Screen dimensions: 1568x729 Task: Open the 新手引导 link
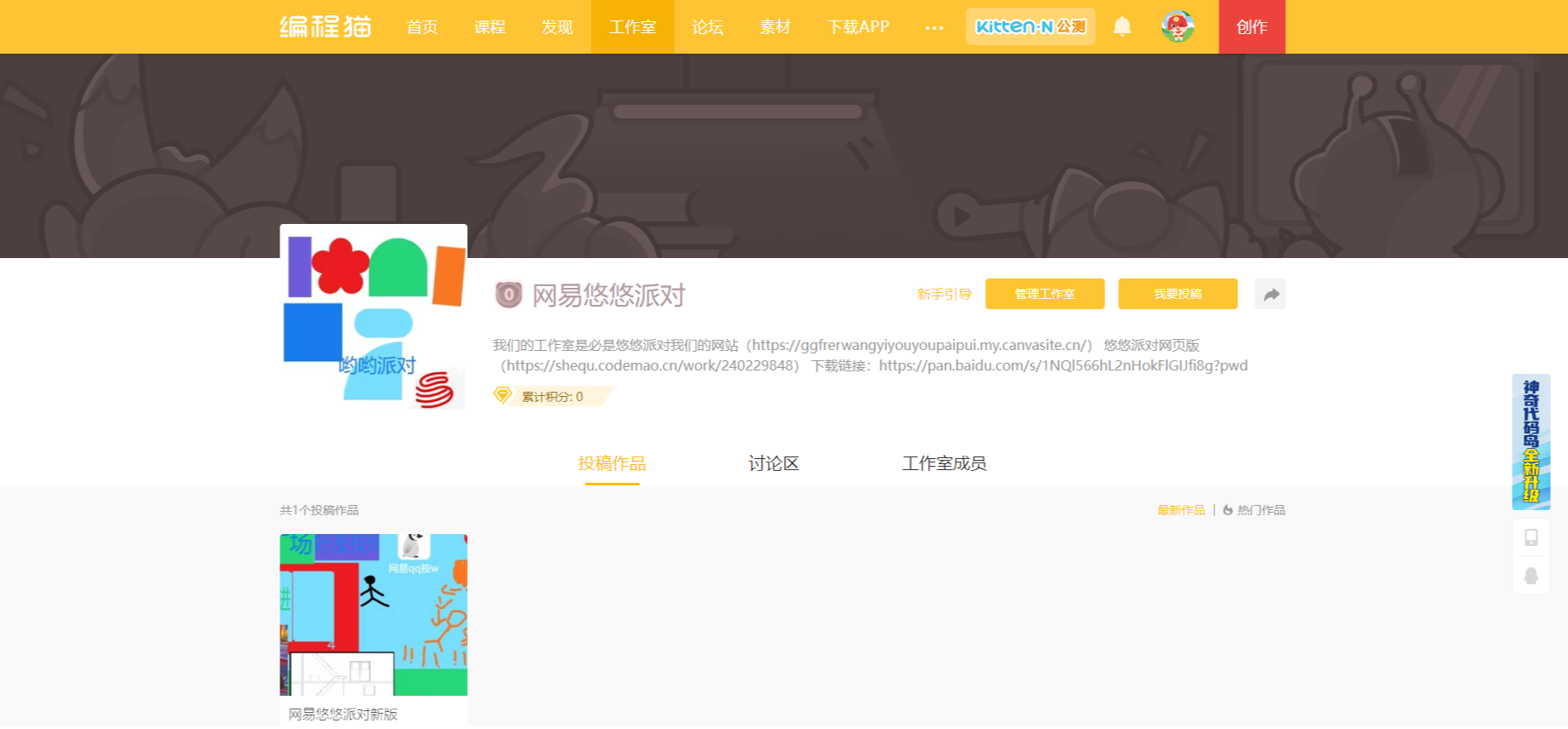point(944,294)
